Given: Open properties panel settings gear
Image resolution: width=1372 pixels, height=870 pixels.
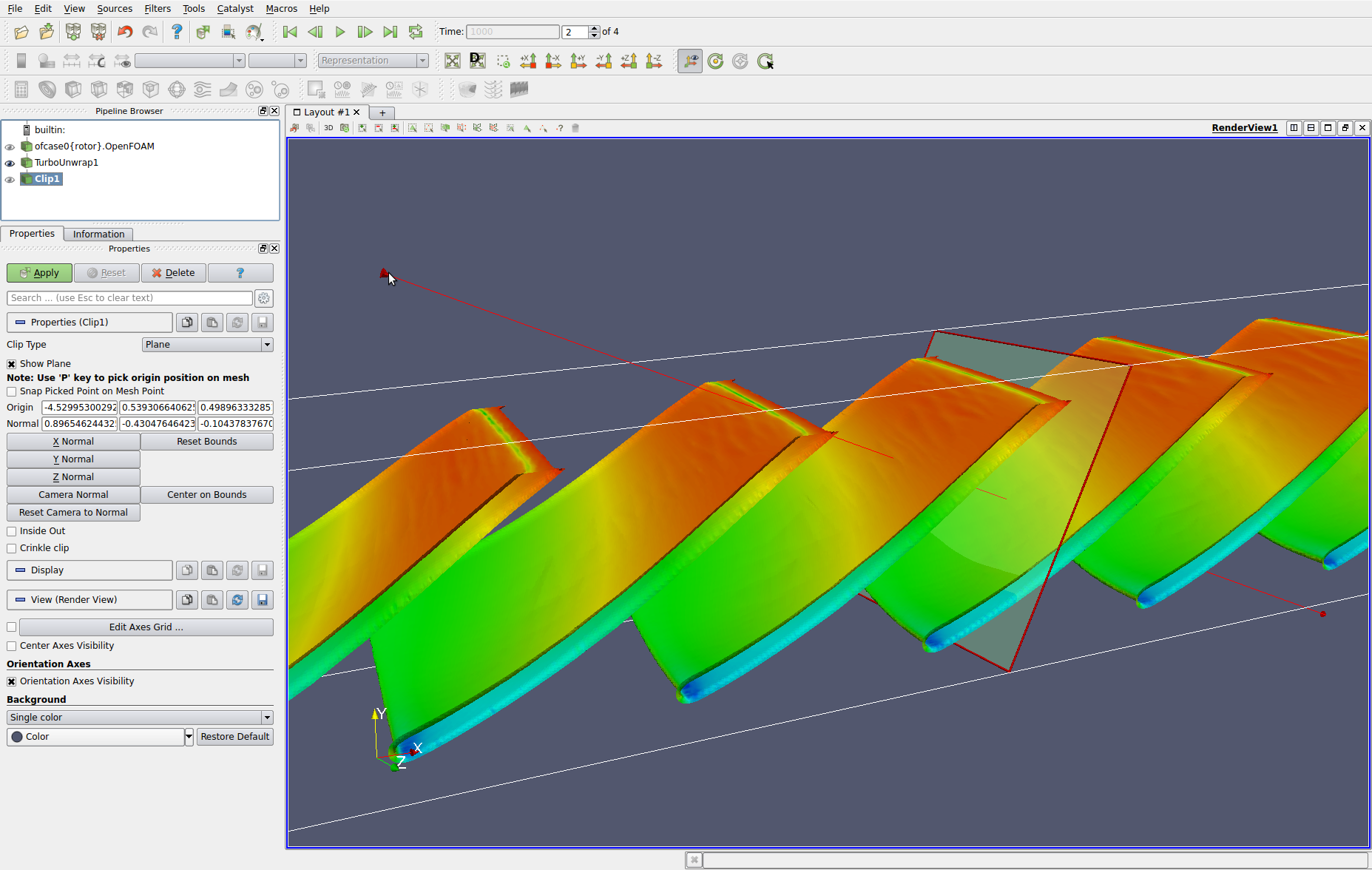Looking at the screenshot, I should coord(264,298).
